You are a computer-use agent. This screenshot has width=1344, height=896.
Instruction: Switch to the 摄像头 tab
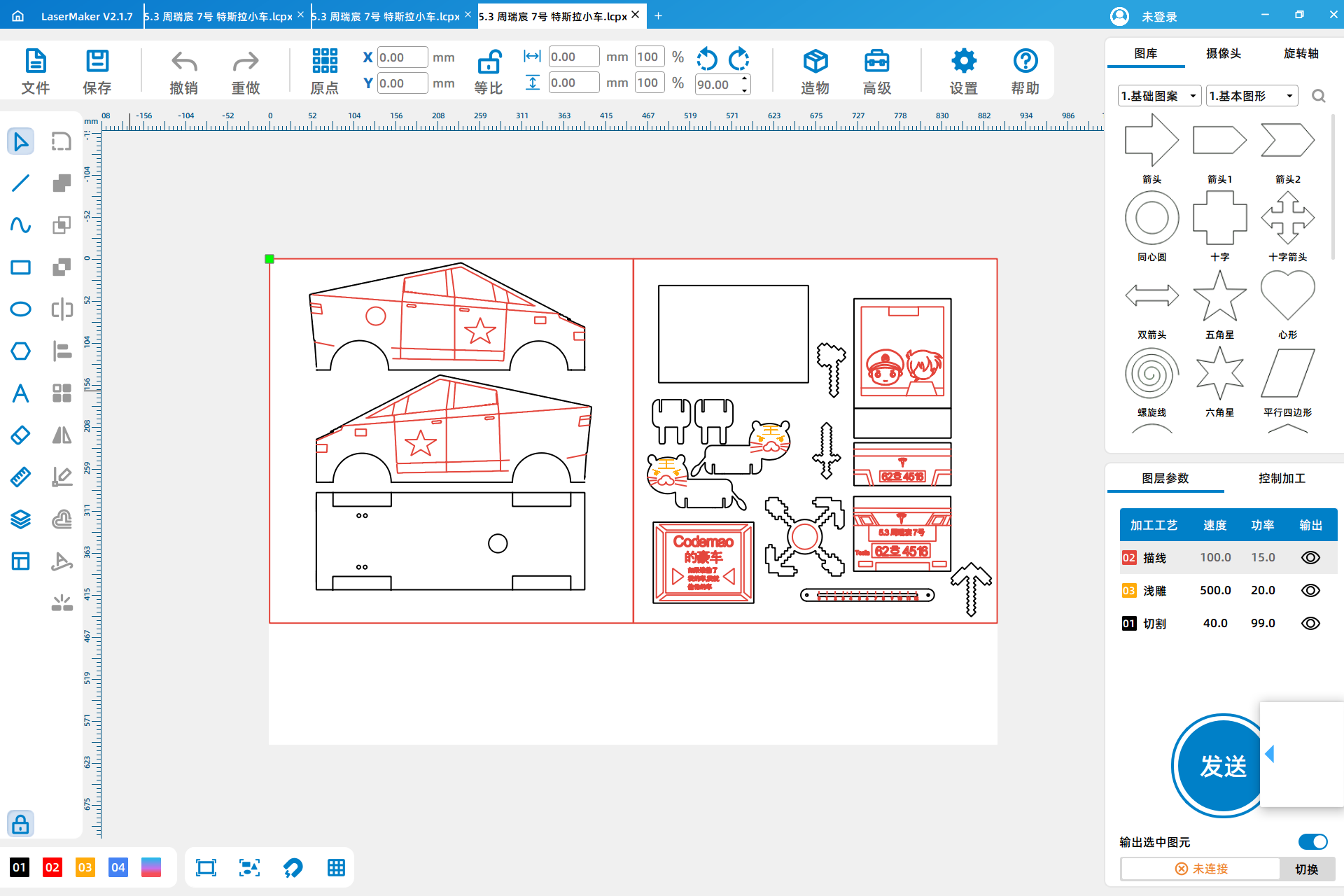[1224, 53]
